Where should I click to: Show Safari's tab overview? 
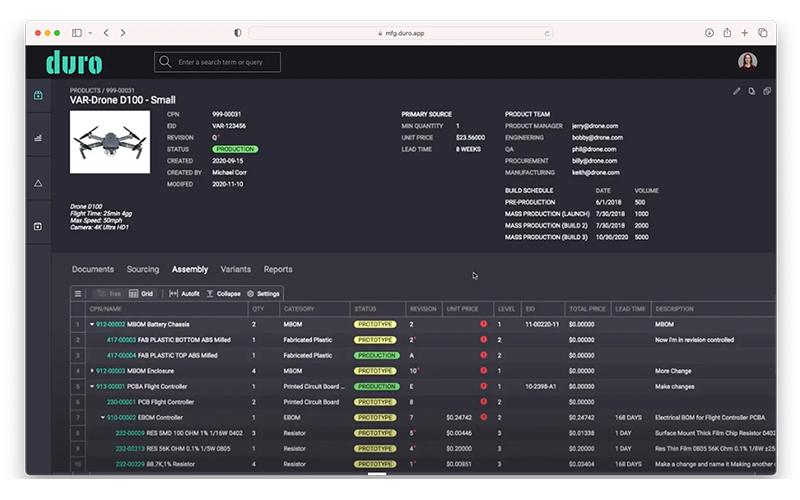pyautogui.click(x=763, y=33)
